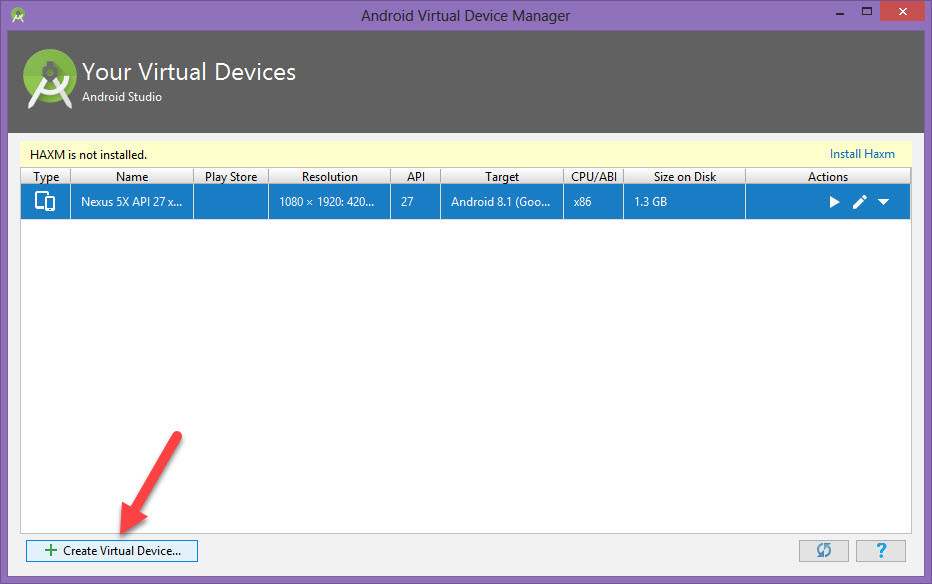Screen dimensions: 932x584
Task: Open more actions dropdown arrow for Nexus 5X
Action: click(883, 202)
